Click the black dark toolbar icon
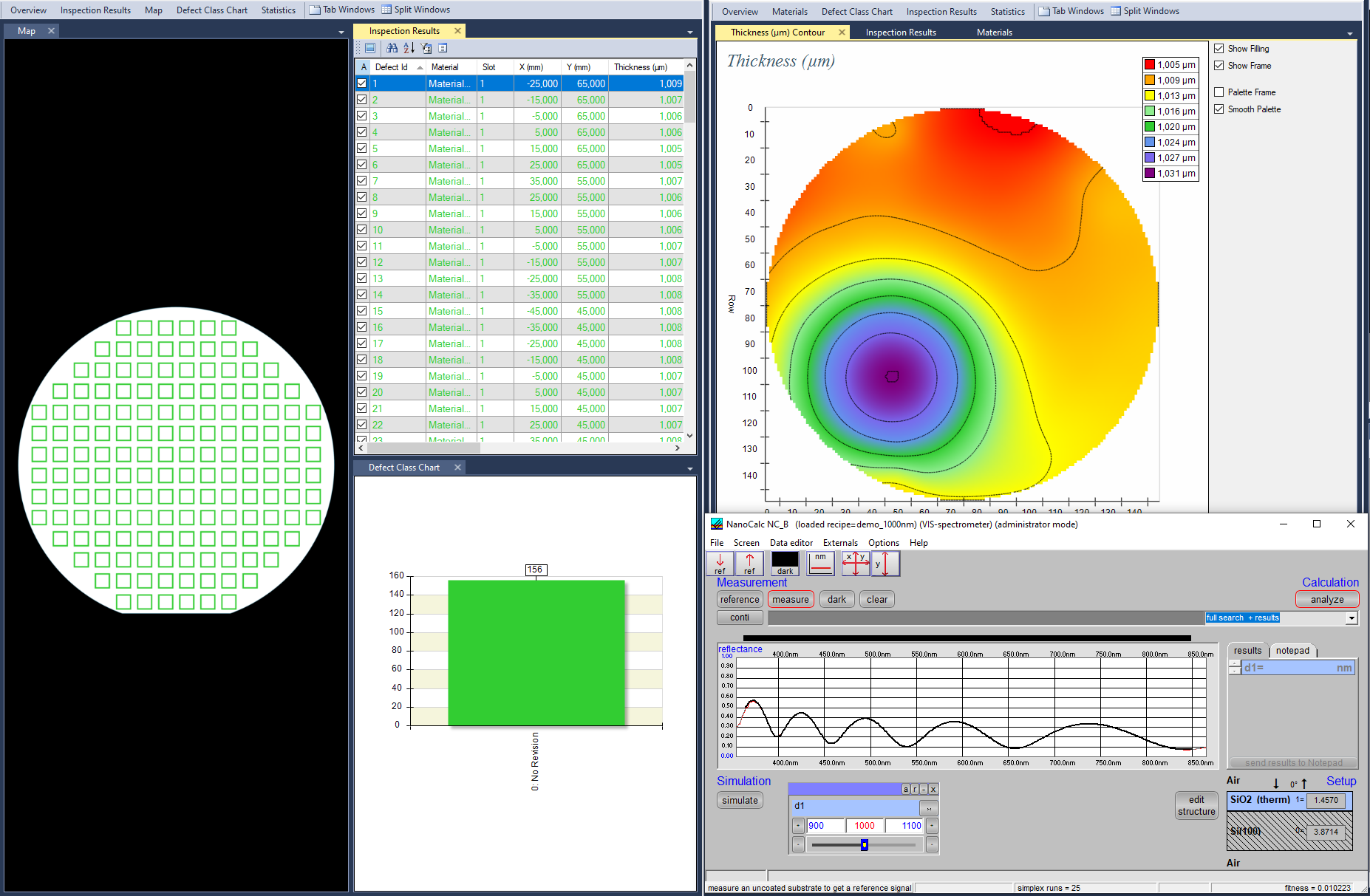This screenshot has height=896, width=1370. [785, 564]
